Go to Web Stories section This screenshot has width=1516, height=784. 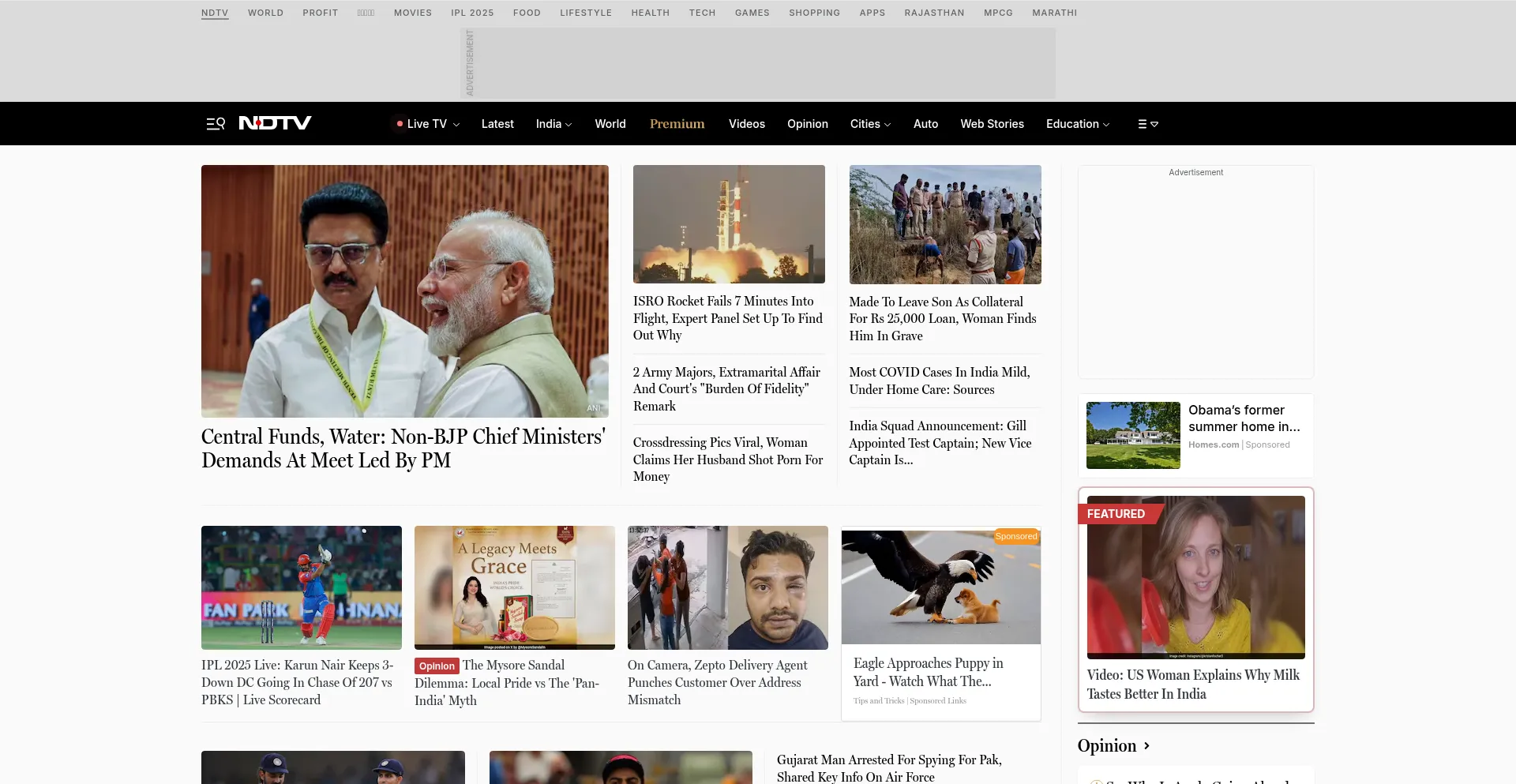[x=992, y=124]
